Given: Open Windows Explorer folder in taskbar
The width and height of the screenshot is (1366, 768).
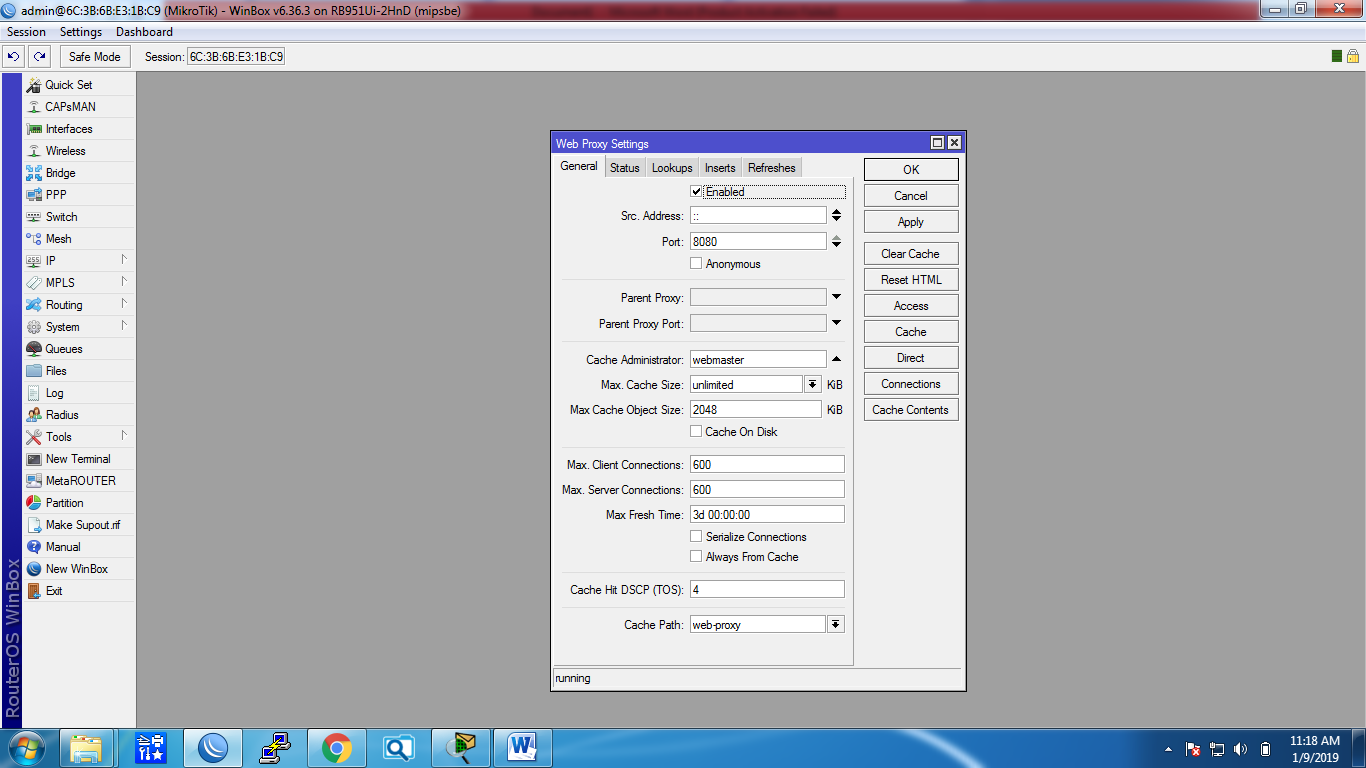Looking at the screenshot, I should pyautogui.click(x=87, y=748).
